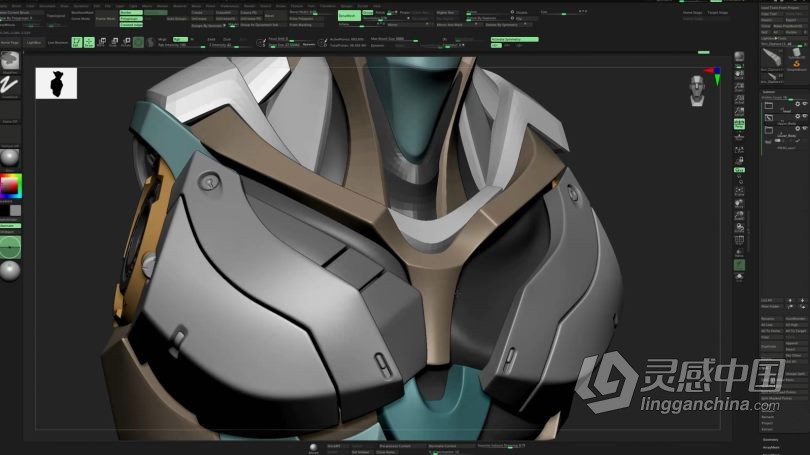Viewport: 810px width, 455px height.
Task: Select the SimpleBrush tool thumbnail
Action: pos(797,64)
